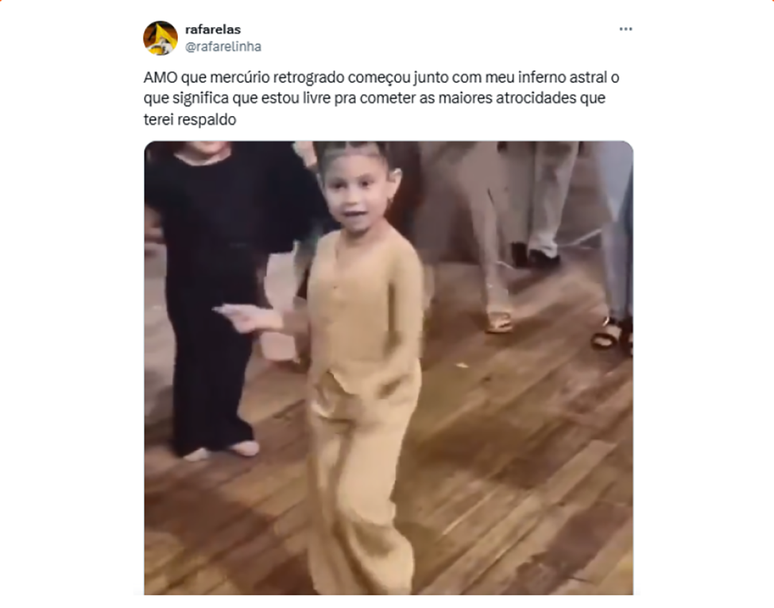Visit the @rafarelinha handle link
This screenshot has height=608, width=774.
coord(223,46)
